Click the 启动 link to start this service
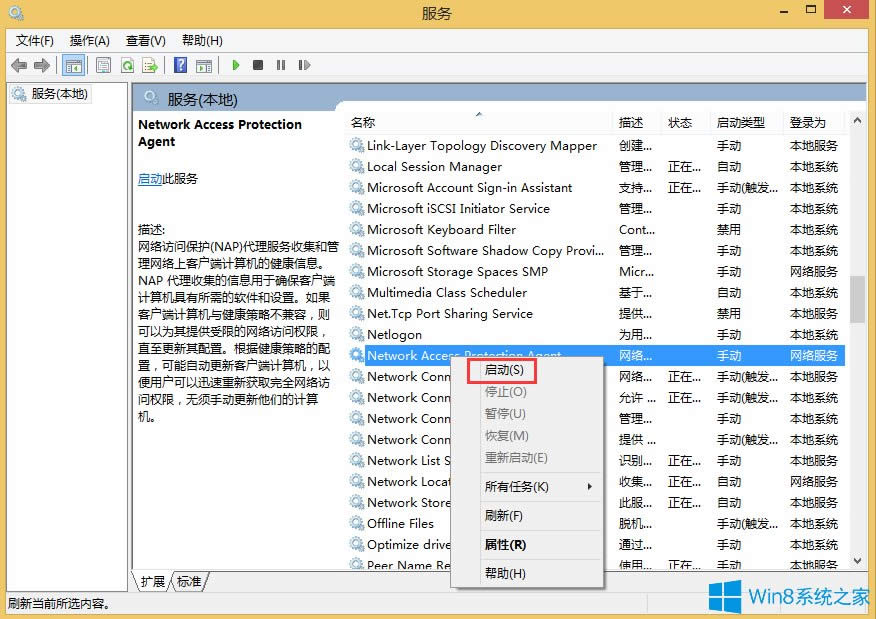 151,179
